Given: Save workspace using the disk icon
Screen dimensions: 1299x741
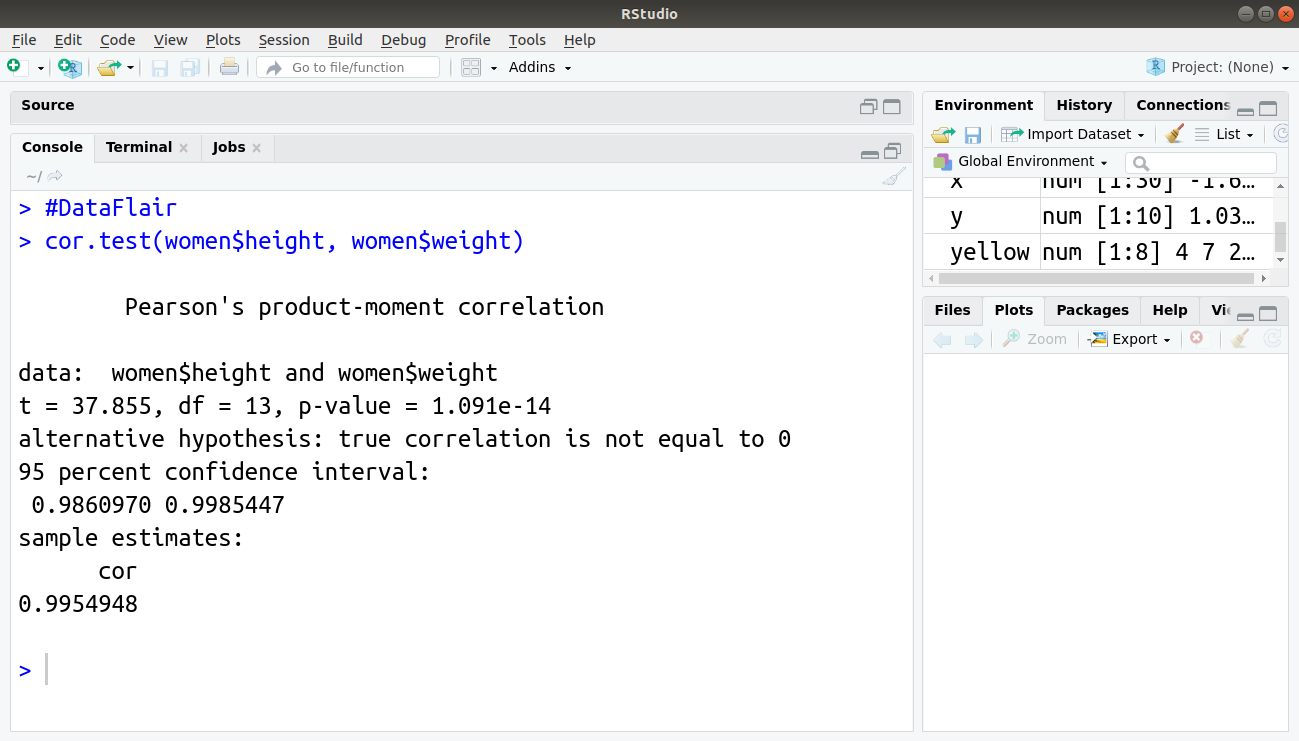Looking at the screenshot, I should point(972,133).
